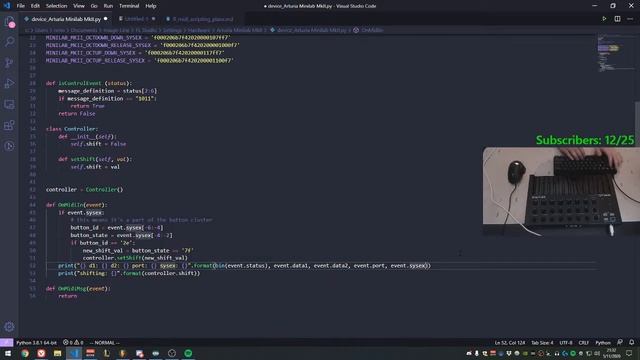Image resolution: width=640 pixels, height=360 pixels.
Task: Switch to device_Arturia Minilab MkII.py tab
Action: [66, 19]
